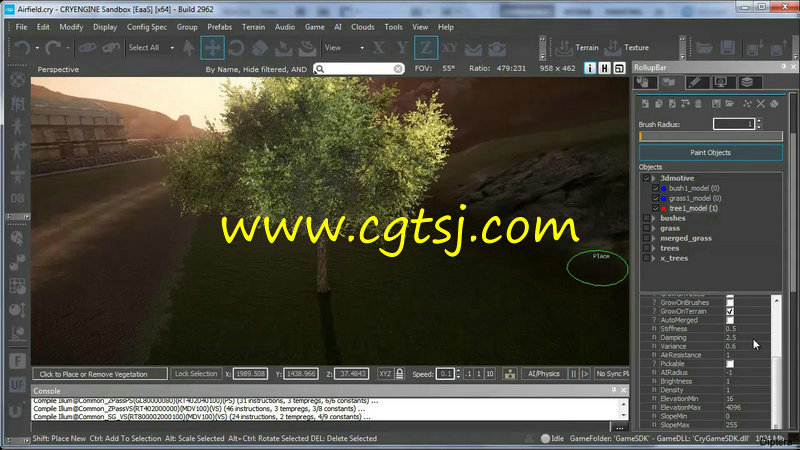Toggle the viewport info 'i' icon
This screenshot has height=450, width=800.
coord(590,68)
